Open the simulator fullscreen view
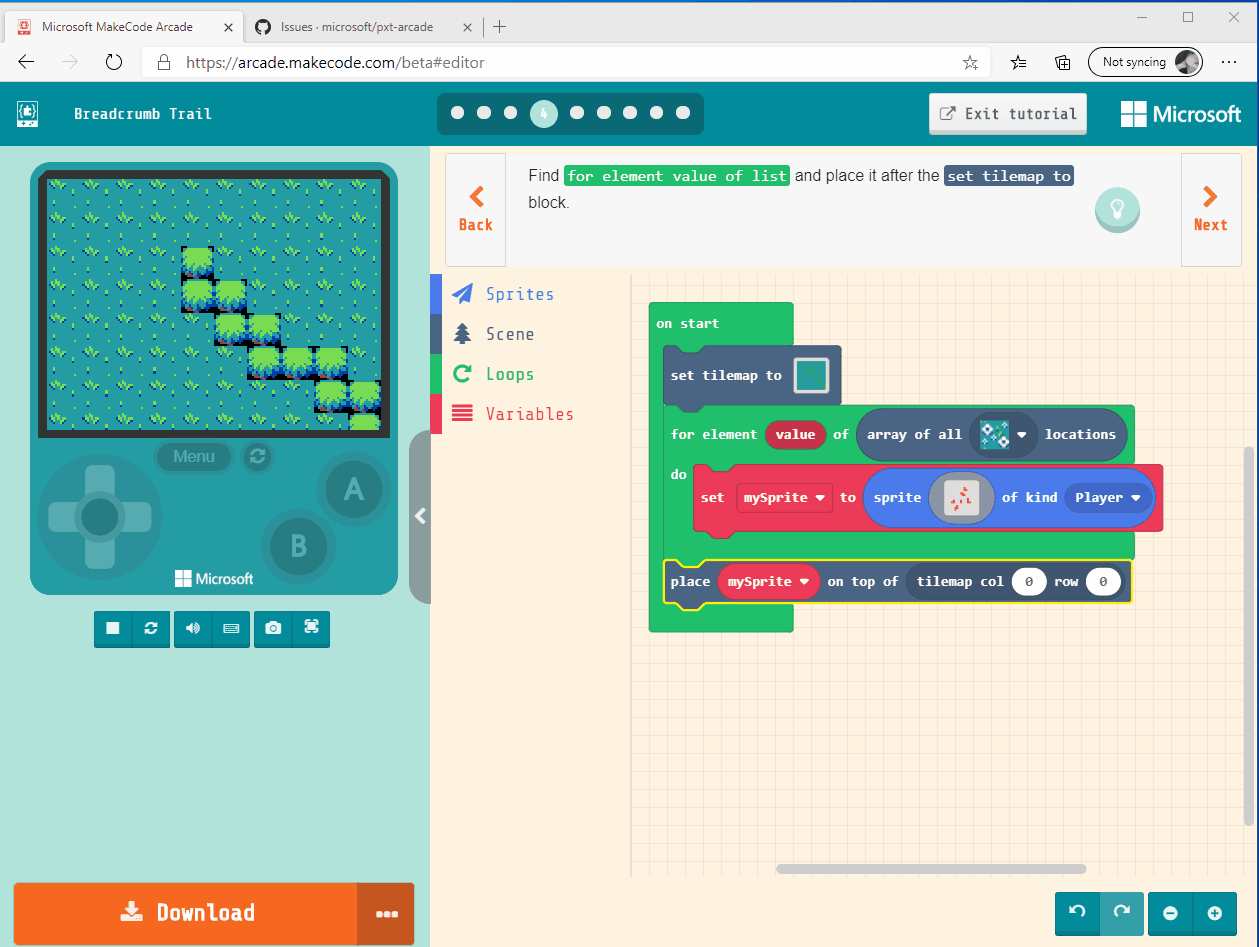 click(x=311, y=629)
